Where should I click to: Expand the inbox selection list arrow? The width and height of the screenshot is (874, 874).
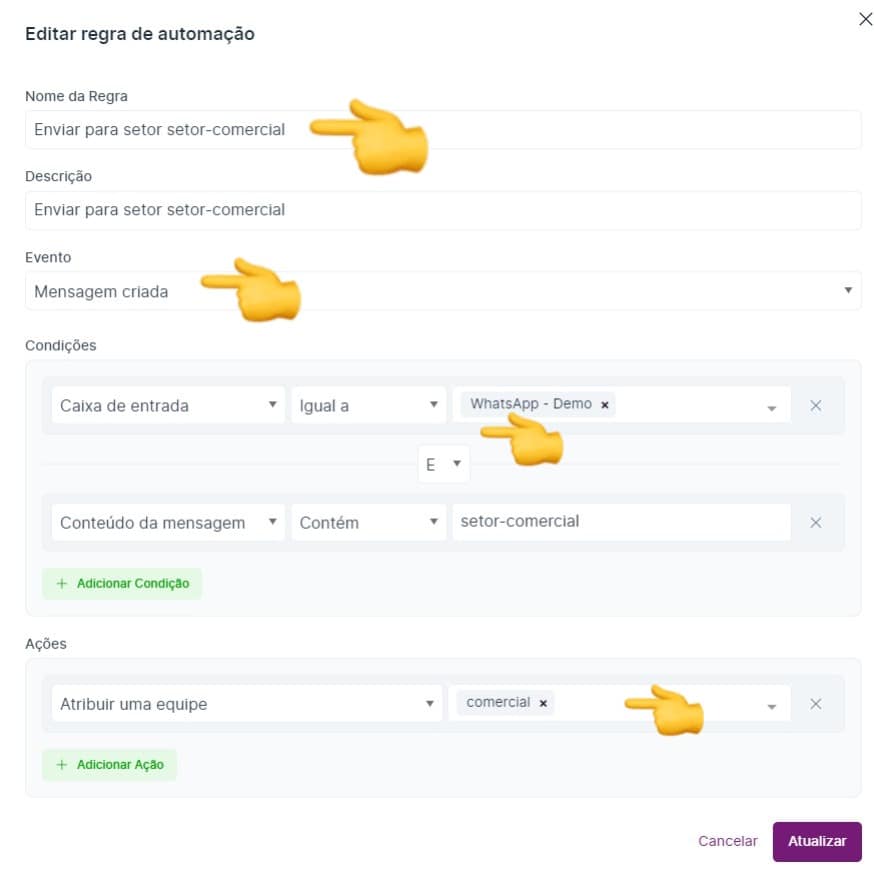771,407
